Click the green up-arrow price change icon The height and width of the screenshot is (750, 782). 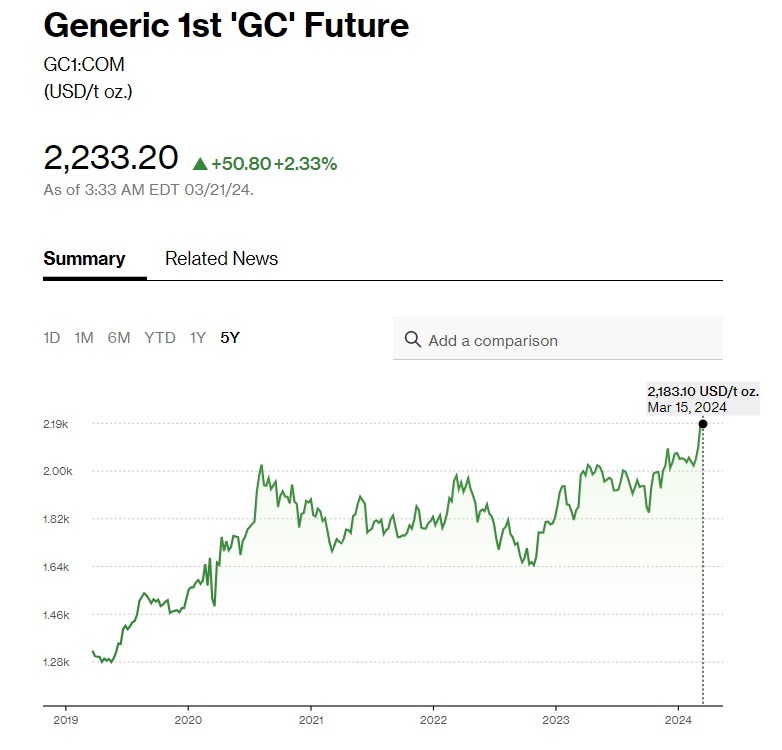(x=200, y=164)
